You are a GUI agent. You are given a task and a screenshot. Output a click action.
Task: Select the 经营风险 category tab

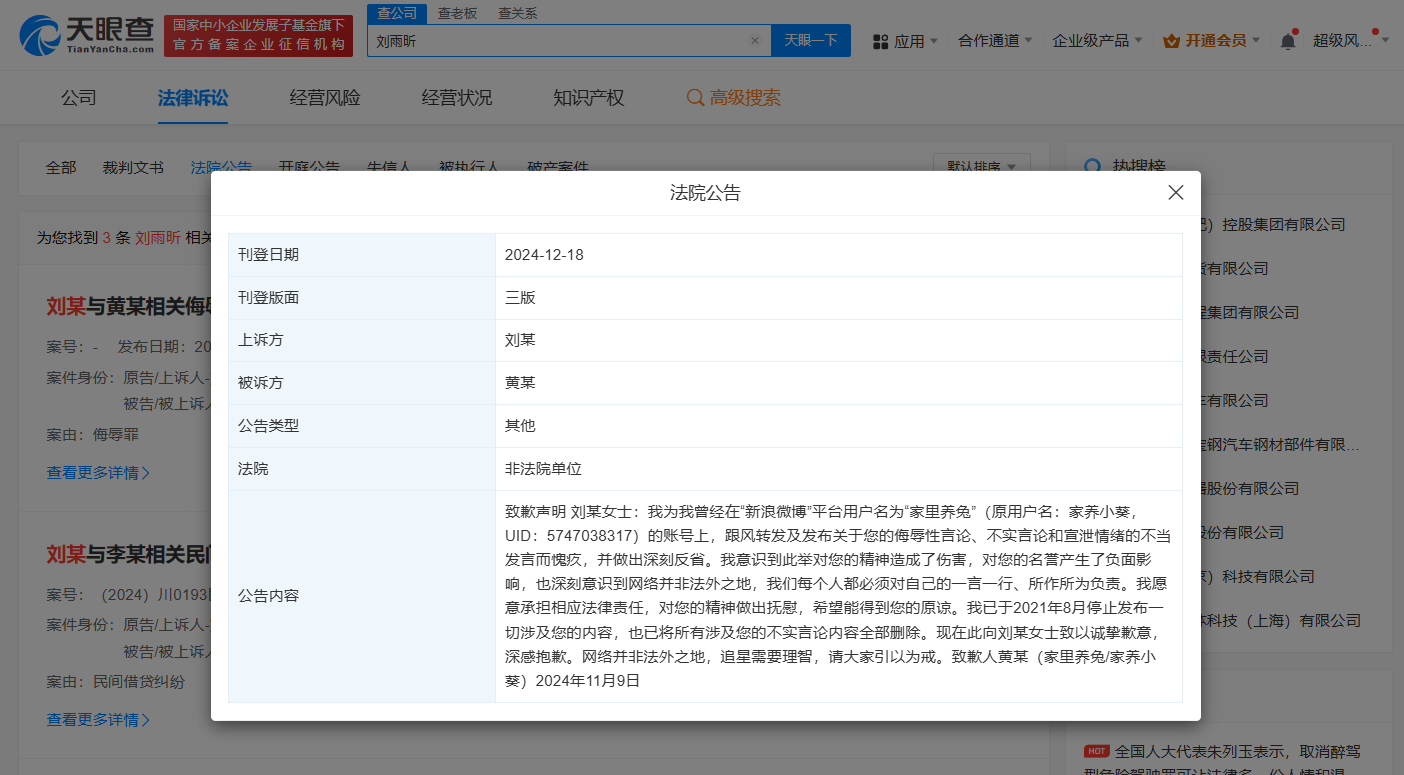(x=325, y=98)
